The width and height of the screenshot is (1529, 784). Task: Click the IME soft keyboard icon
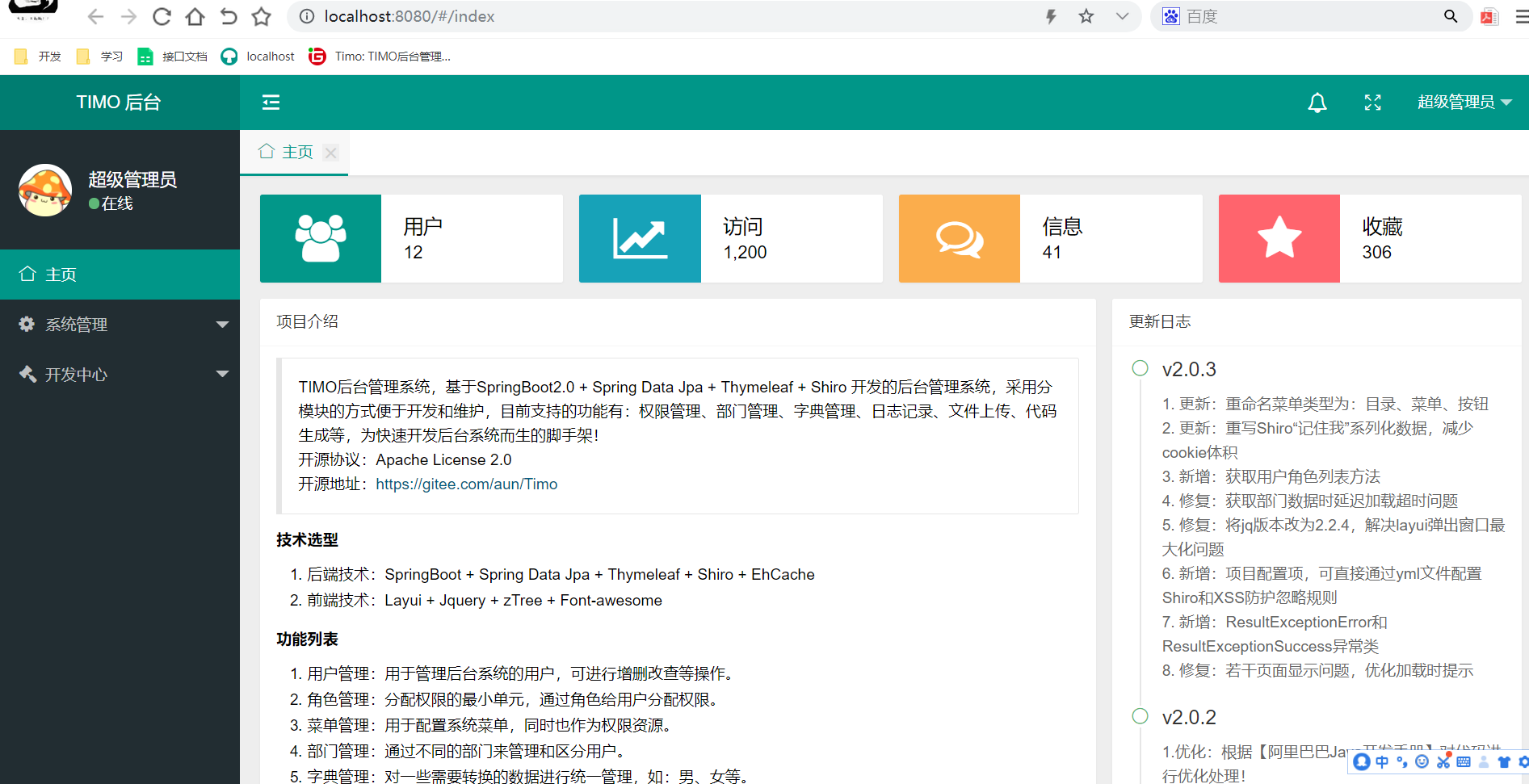pyautogui.click(x=1464, y=761)
